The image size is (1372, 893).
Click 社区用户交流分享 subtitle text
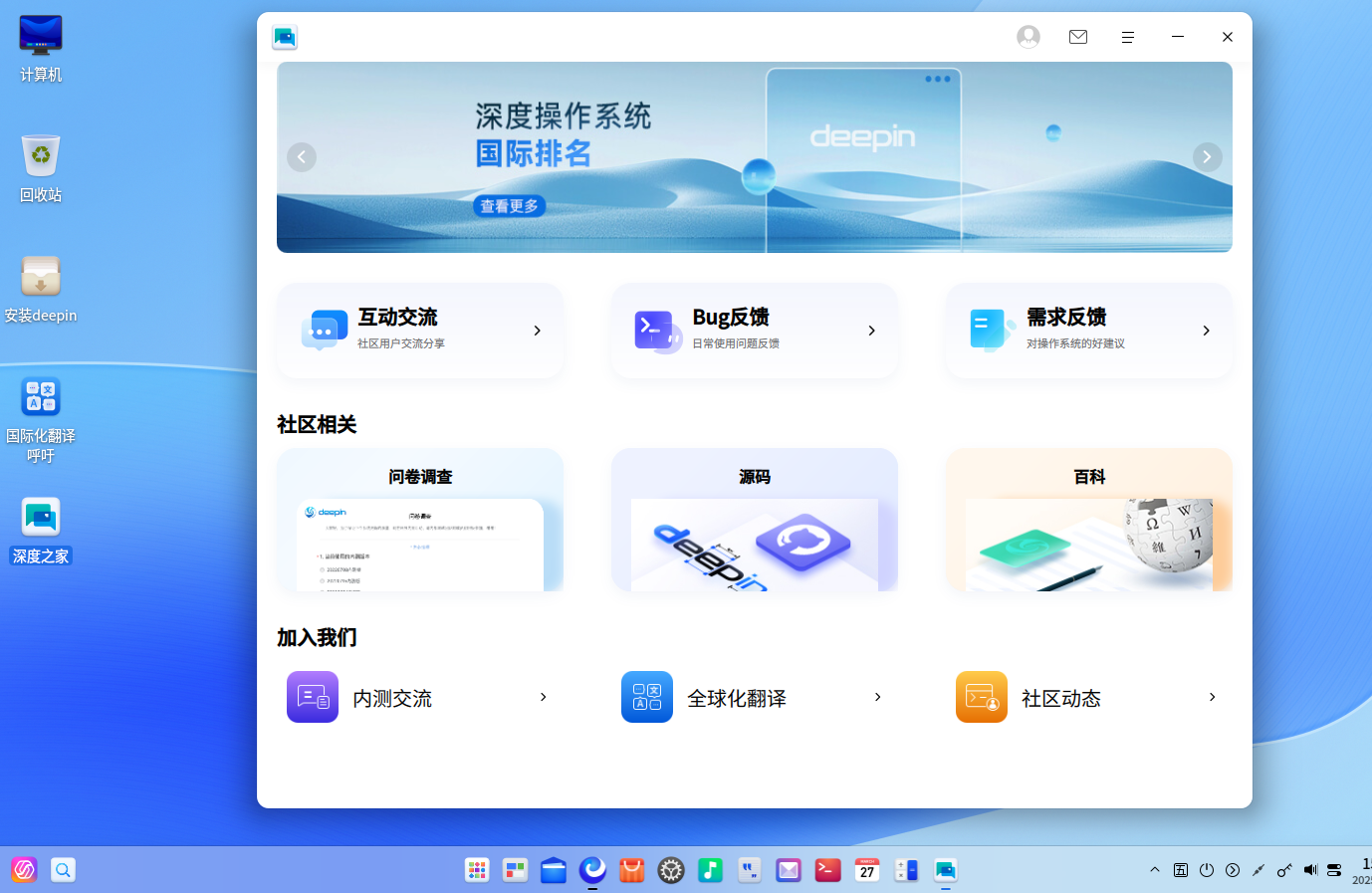point(401,343)
